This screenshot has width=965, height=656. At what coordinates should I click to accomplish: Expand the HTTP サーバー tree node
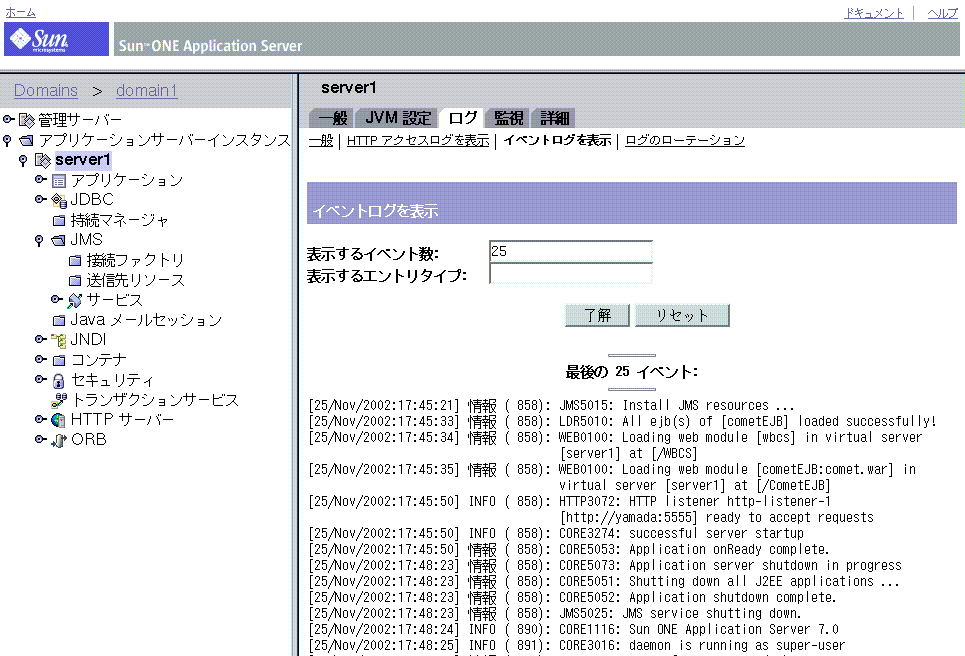click(x=41, y=420)
